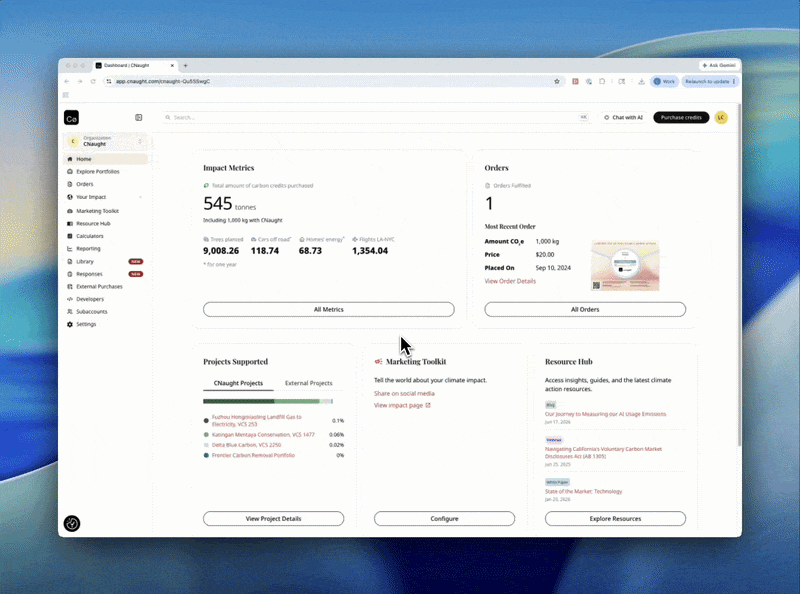
Task: Open Frontier Carbon Removal Portfolio link
Action: pos(253,455)
